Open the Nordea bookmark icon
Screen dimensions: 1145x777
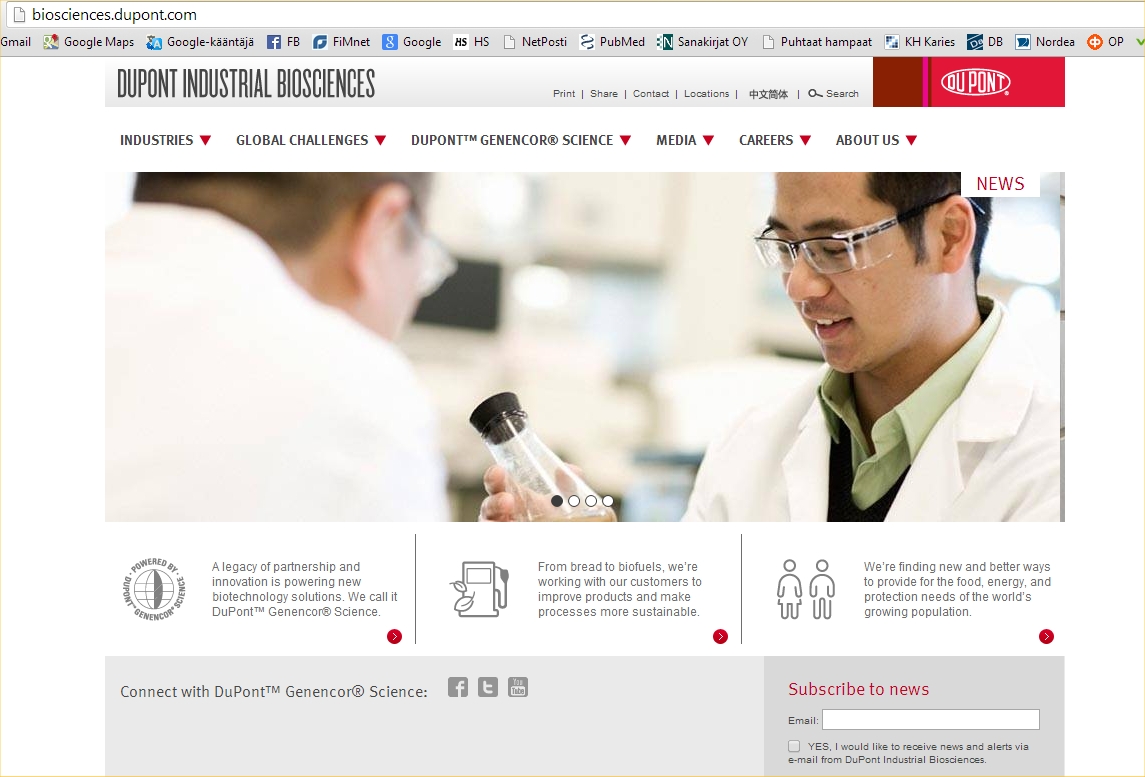[x=1022, y=42]
